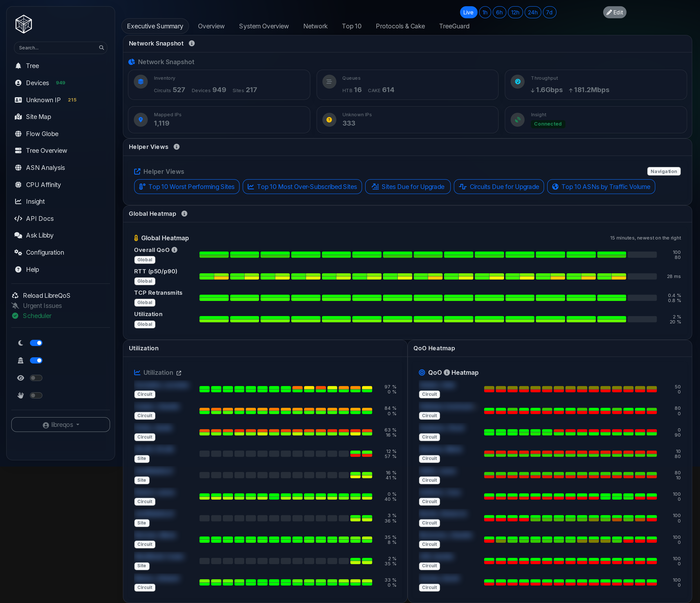Switch to the Protocols & Cake tab
Screen dimensions: 700x603
click(x=400, y=26)
